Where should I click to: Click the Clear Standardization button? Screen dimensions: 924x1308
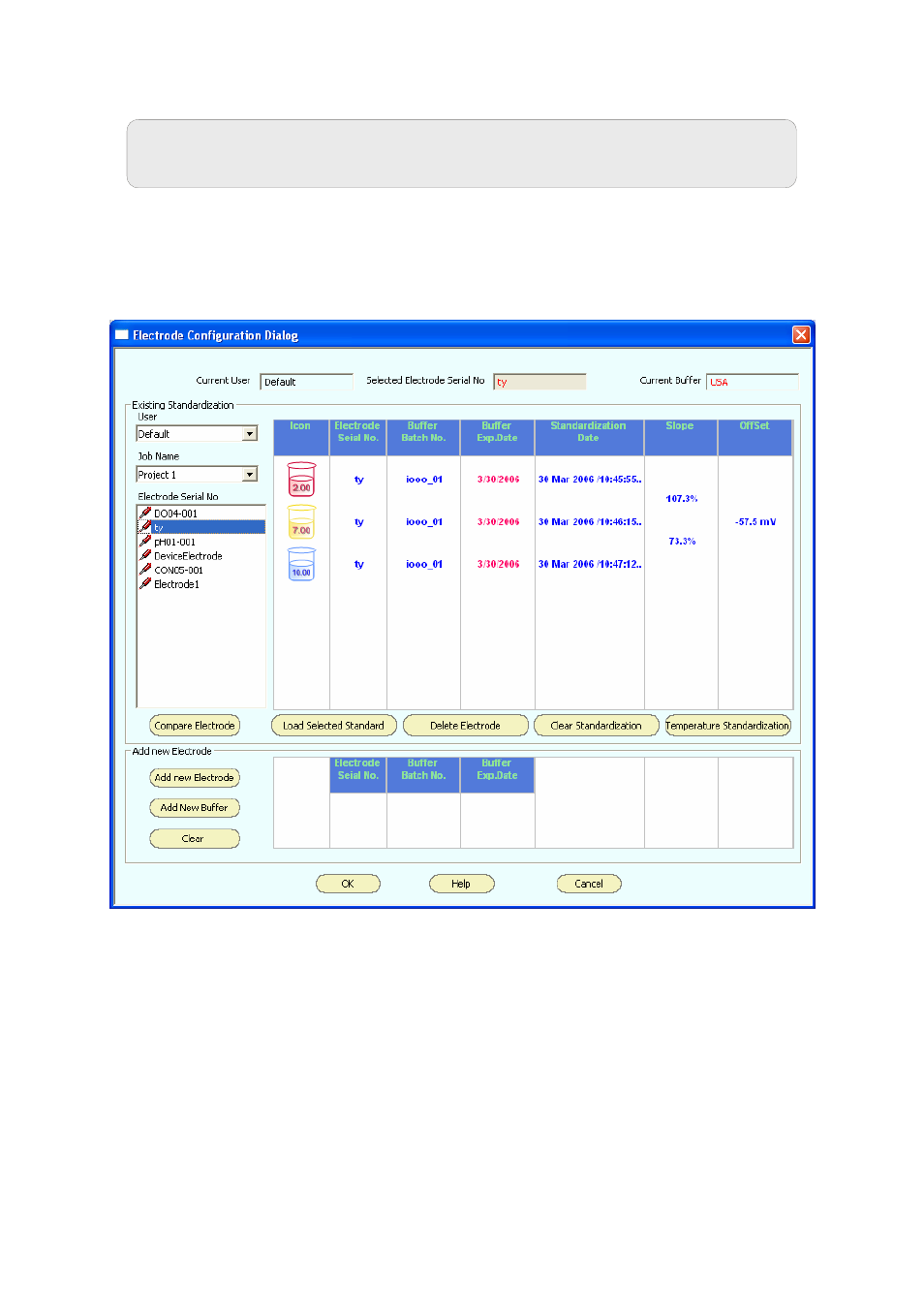point(597,726)
